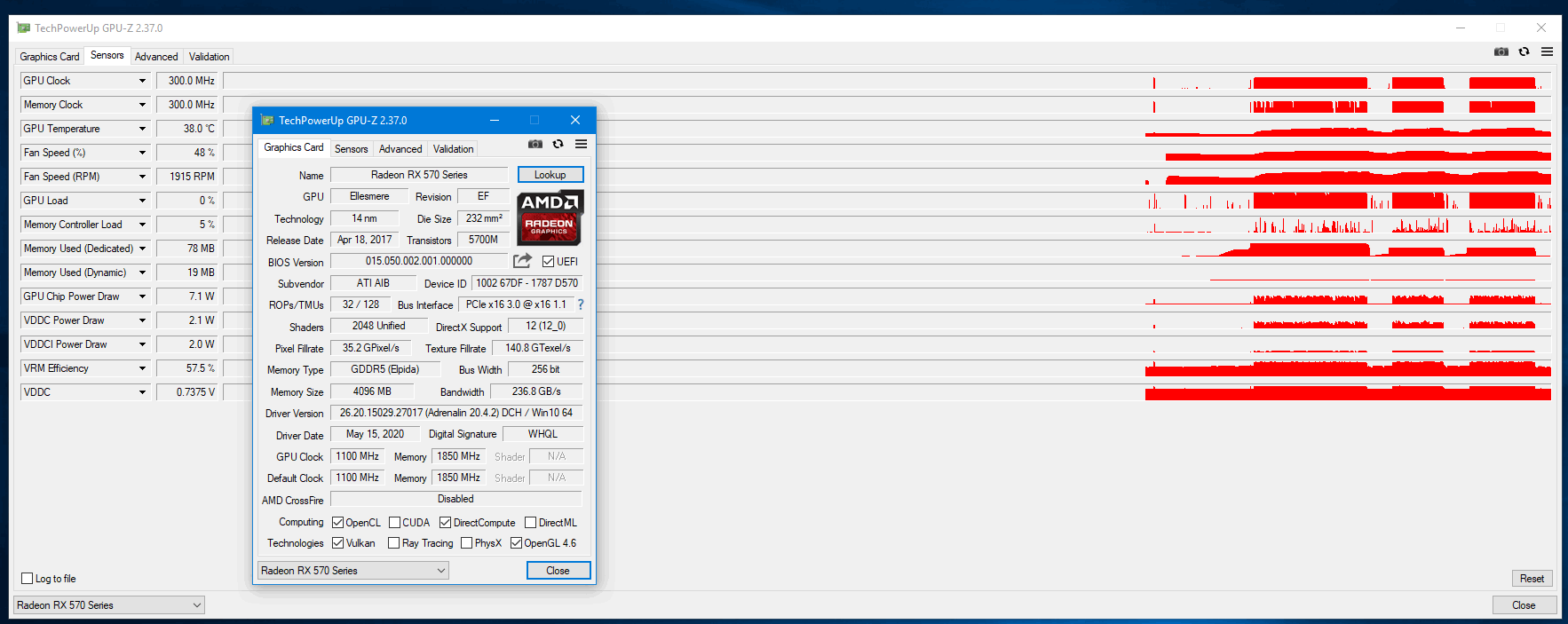Open VDDC Power Draw sensor dropdown arrow
The width and height of the screenshot is (1568, 624).
pos(142,320)
